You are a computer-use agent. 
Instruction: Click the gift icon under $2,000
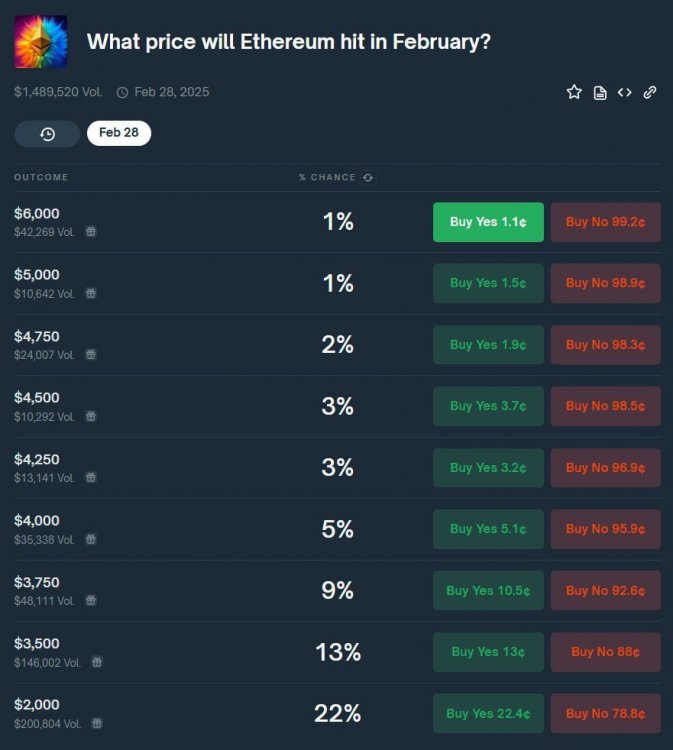(96, 723)
